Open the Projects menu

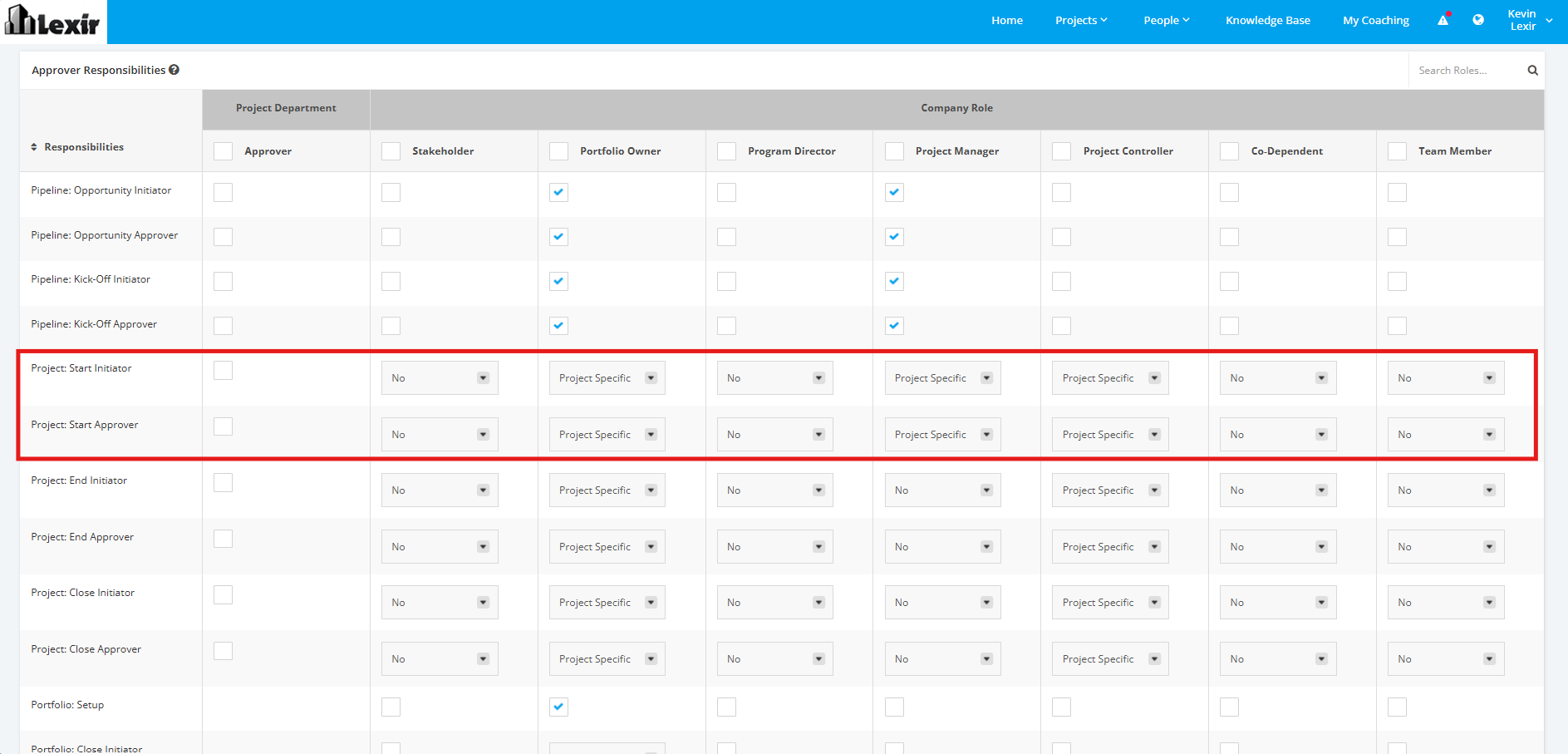coord(1081,21)
